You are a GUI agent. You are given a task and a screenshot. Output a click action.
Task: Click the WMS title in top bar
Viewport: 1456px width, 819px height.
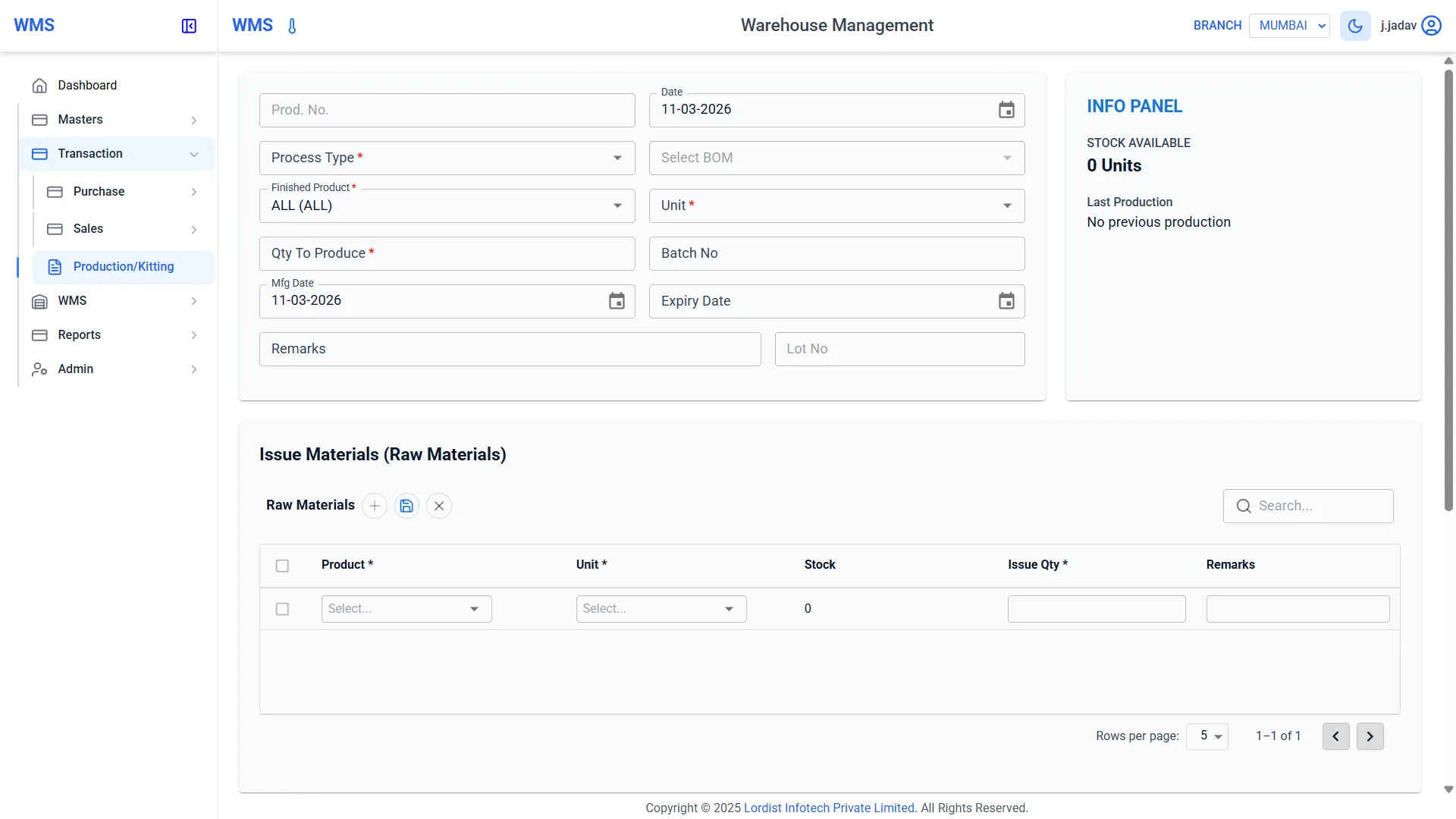tap(253, 25)
